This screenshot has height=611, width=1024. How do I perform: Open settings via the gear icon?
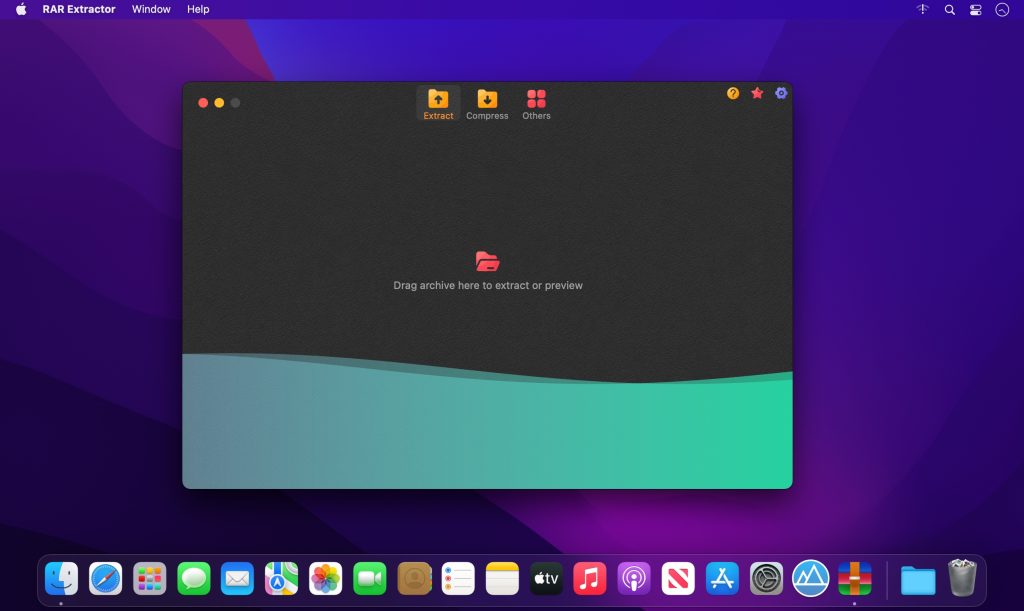780,93
